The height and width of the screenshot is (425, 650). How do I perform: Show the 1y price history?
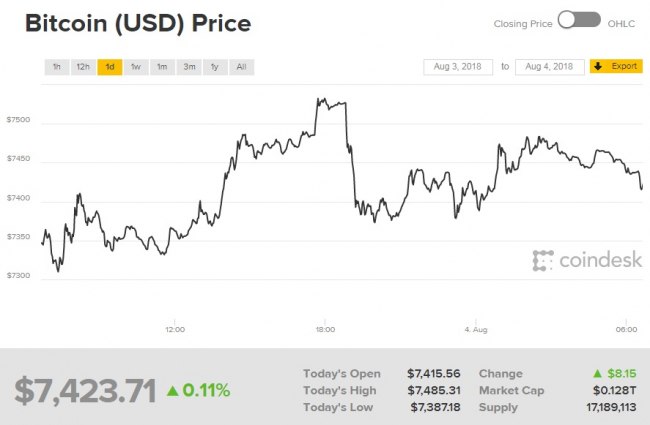(x=214, y=67)
